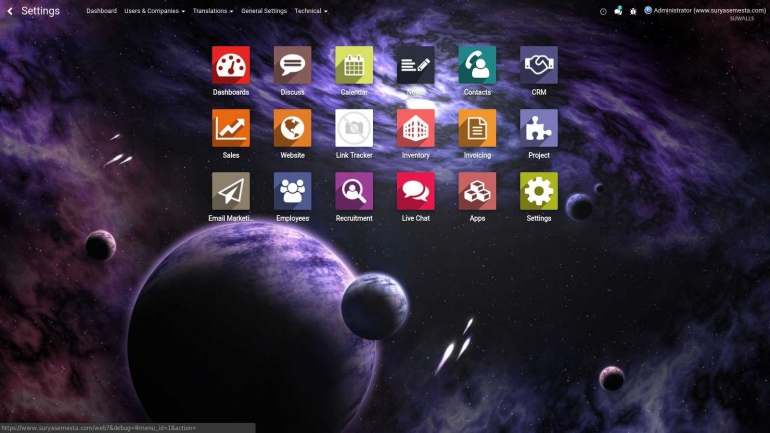Launch the CRM handshake app
The height and width of the screenshot is (433, 770).
click(x=539, y=65)
